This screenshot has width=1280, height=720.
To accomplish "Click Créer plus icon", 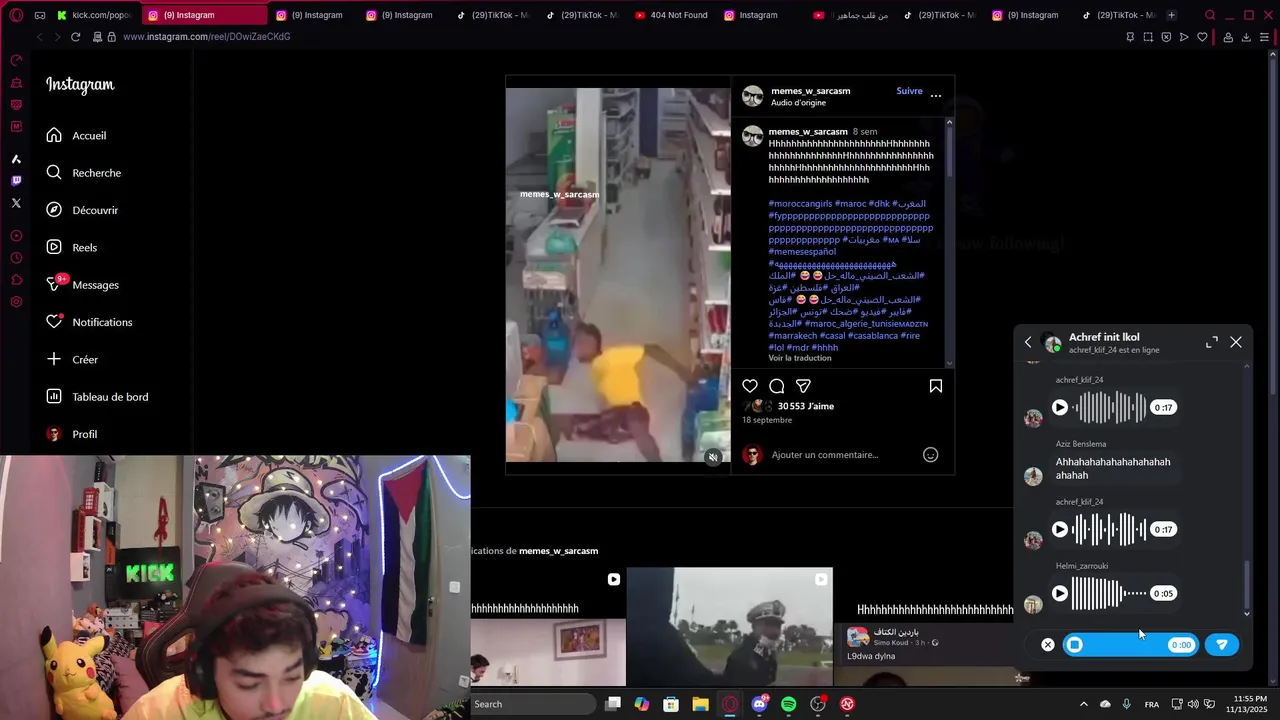I will coord(54,359).
